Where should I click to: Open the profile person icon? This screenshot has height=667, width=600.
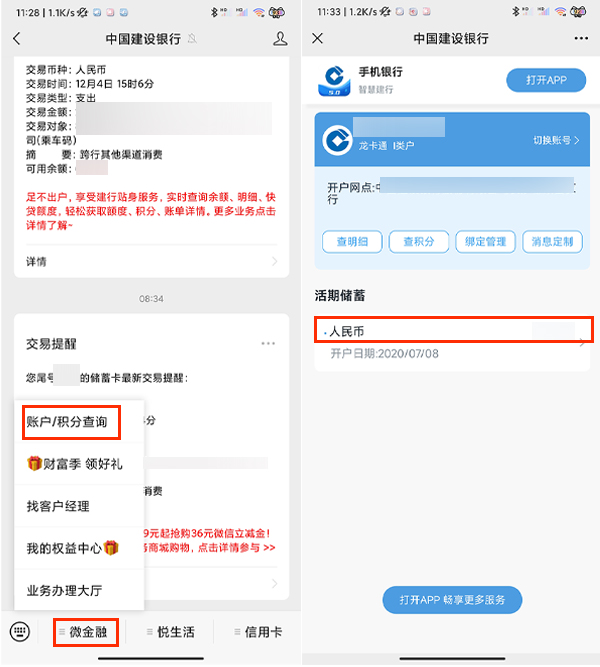tap(280, 39)
